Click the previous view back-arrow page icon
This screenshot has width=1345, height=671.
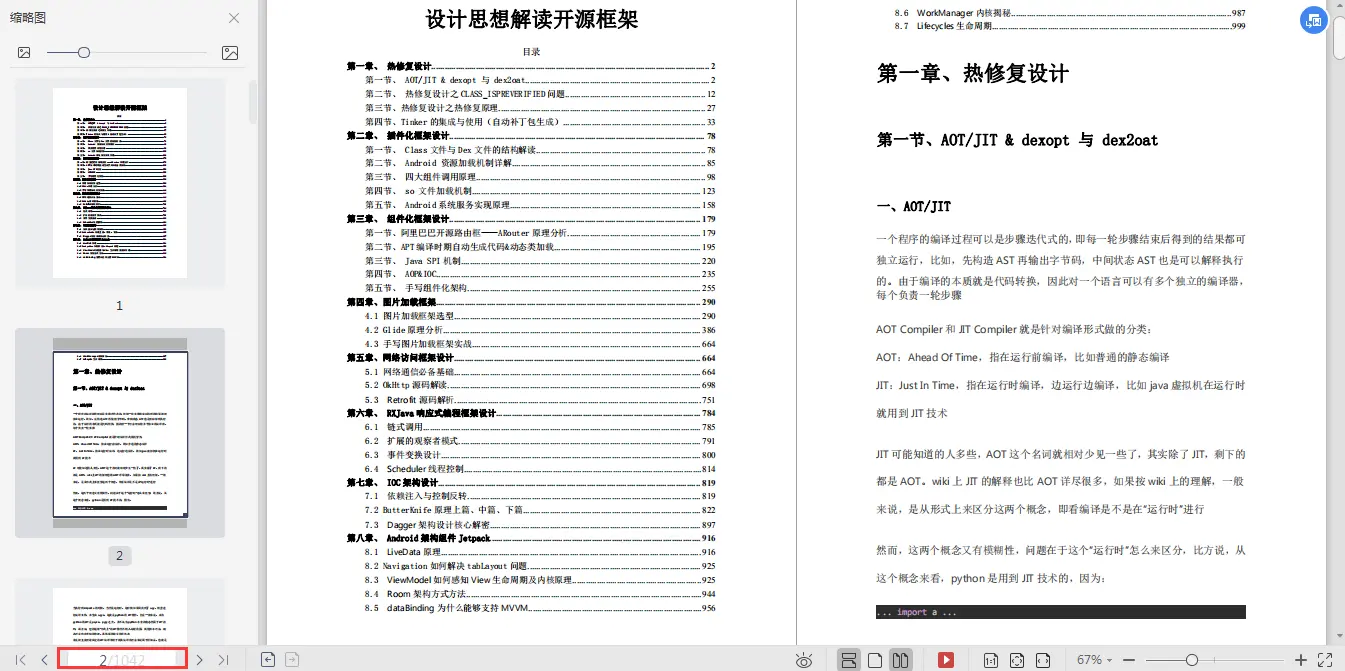click(x=268, y=658)
